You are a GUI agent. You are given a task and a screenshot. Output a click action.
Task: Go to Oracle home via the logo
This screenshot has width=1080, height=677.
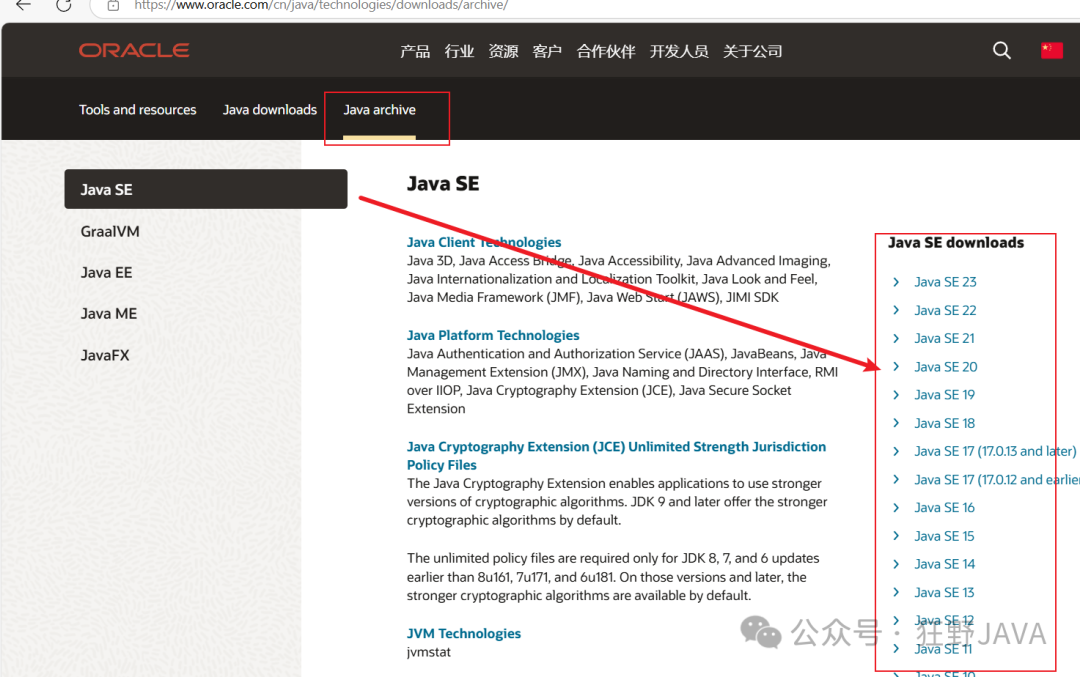(x=134, y=50)
